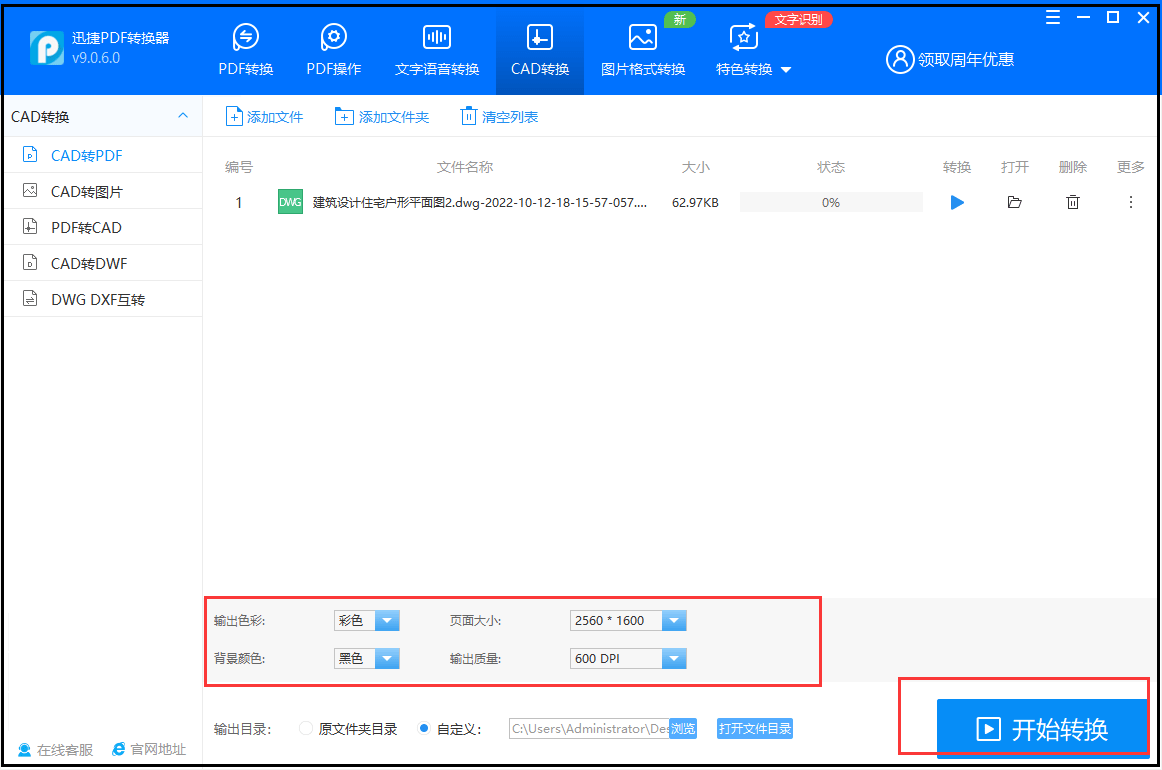The image size is (1162, 770).
Task: Start conversion with row play icon
Action: 957,202
